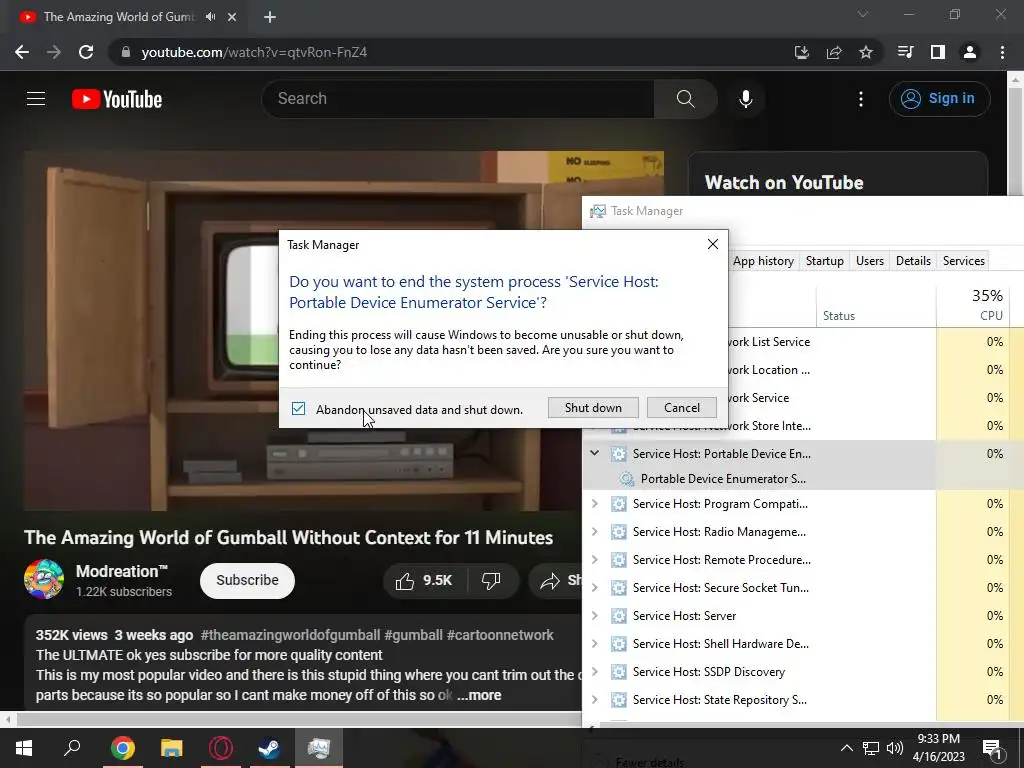Screen dimensions: 1024x768
Task: Click the Task Manager taskbar icon
Action: point(319,748)
